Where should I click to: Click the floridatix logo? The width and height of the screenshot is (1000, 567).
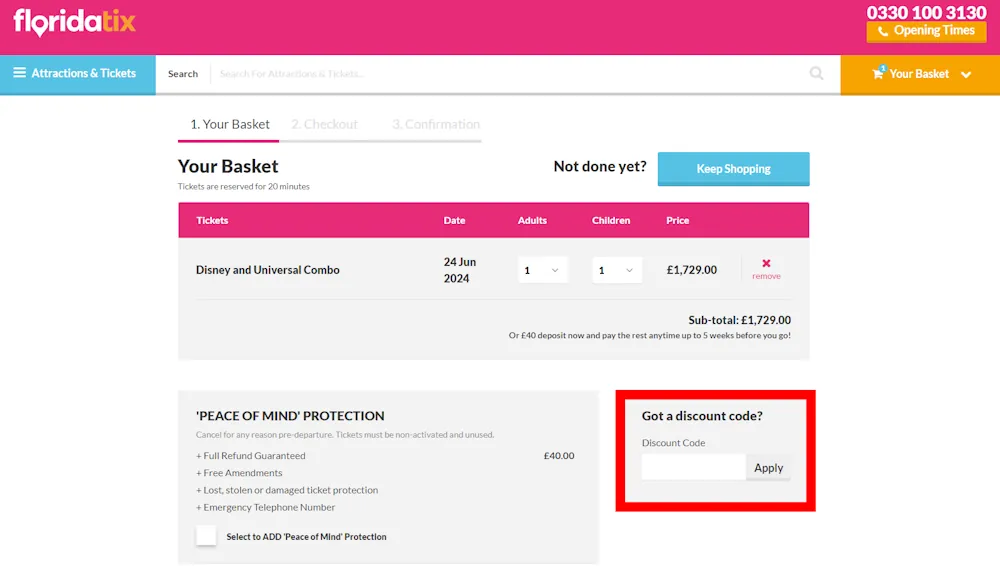click(x=75, y=22)
